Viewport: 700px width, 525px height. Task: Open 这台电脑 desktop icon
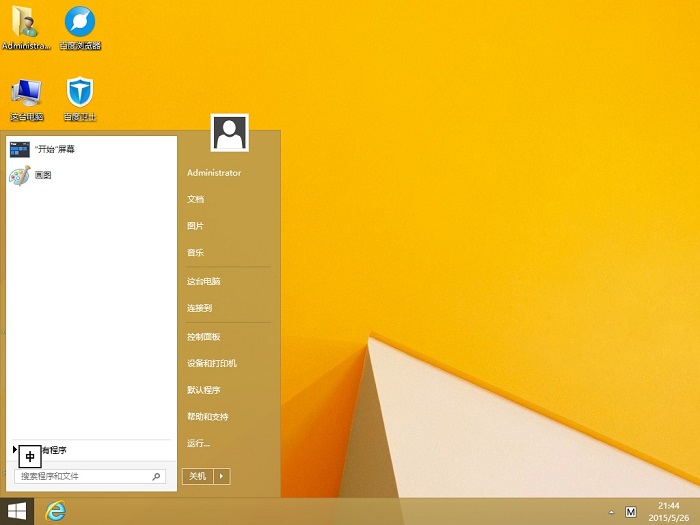tap(25, 96)
